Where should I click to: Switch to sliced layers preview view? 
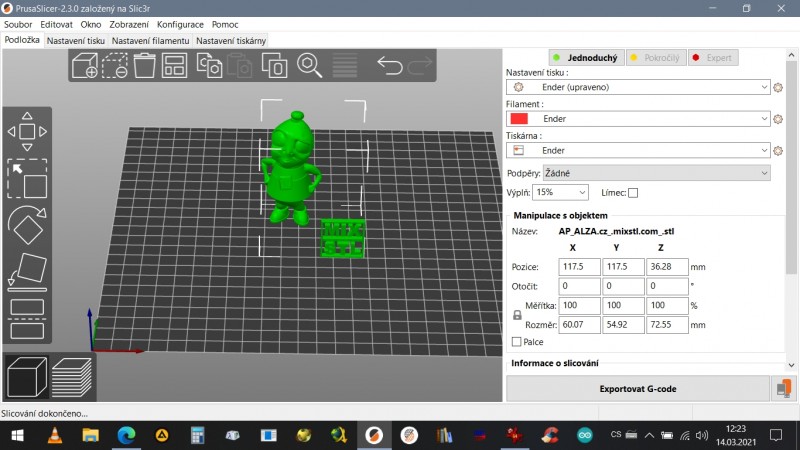coord(72,377)
